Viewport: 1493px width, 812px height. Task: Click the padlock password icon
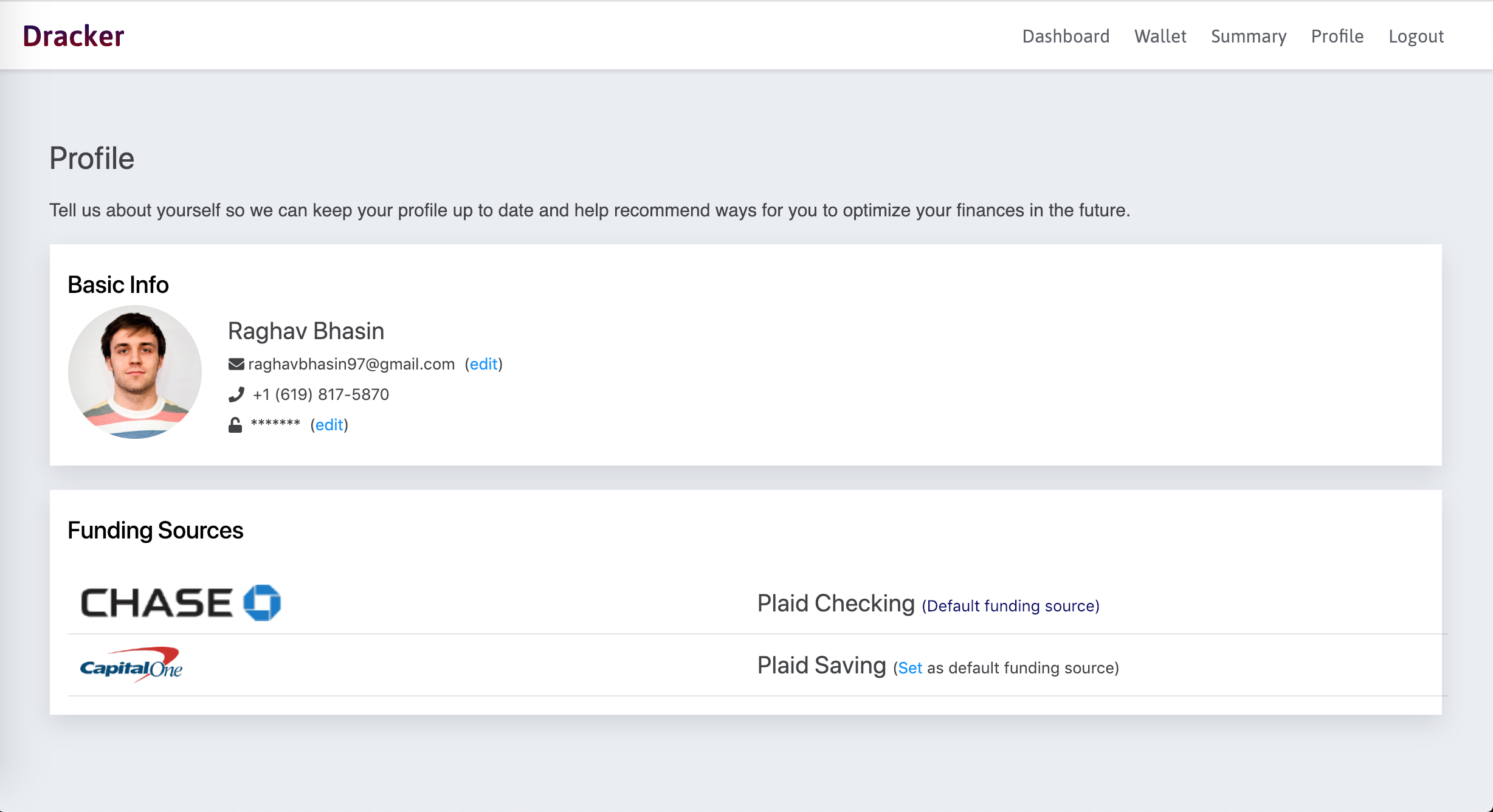click(235, 425)
